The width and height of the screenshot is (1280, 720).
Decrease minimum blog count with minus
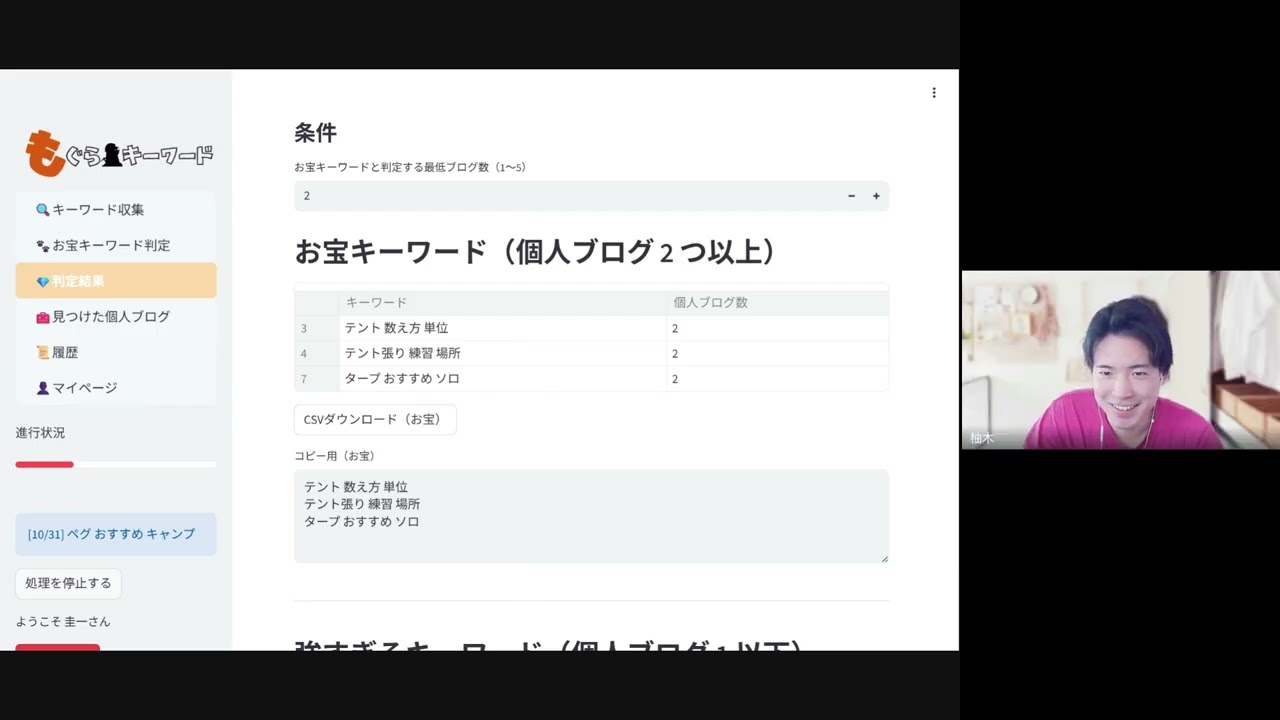(851, 196)
